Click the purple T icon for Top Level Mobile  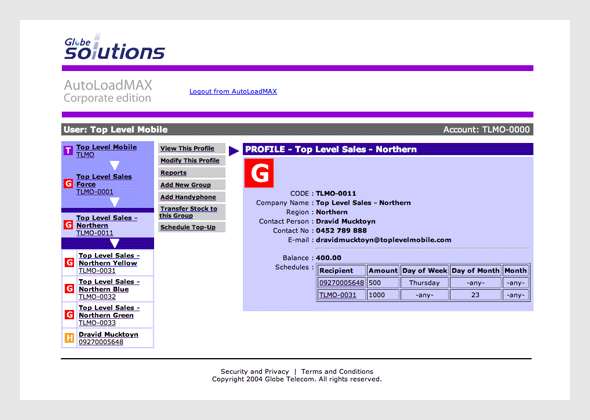68,151
